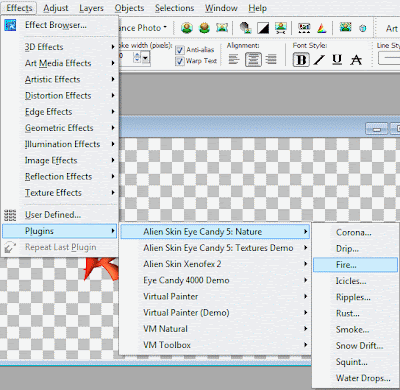This screenshot has width=400, height=390.
Task: Choose the Rust effect
Action: [355, 313]
